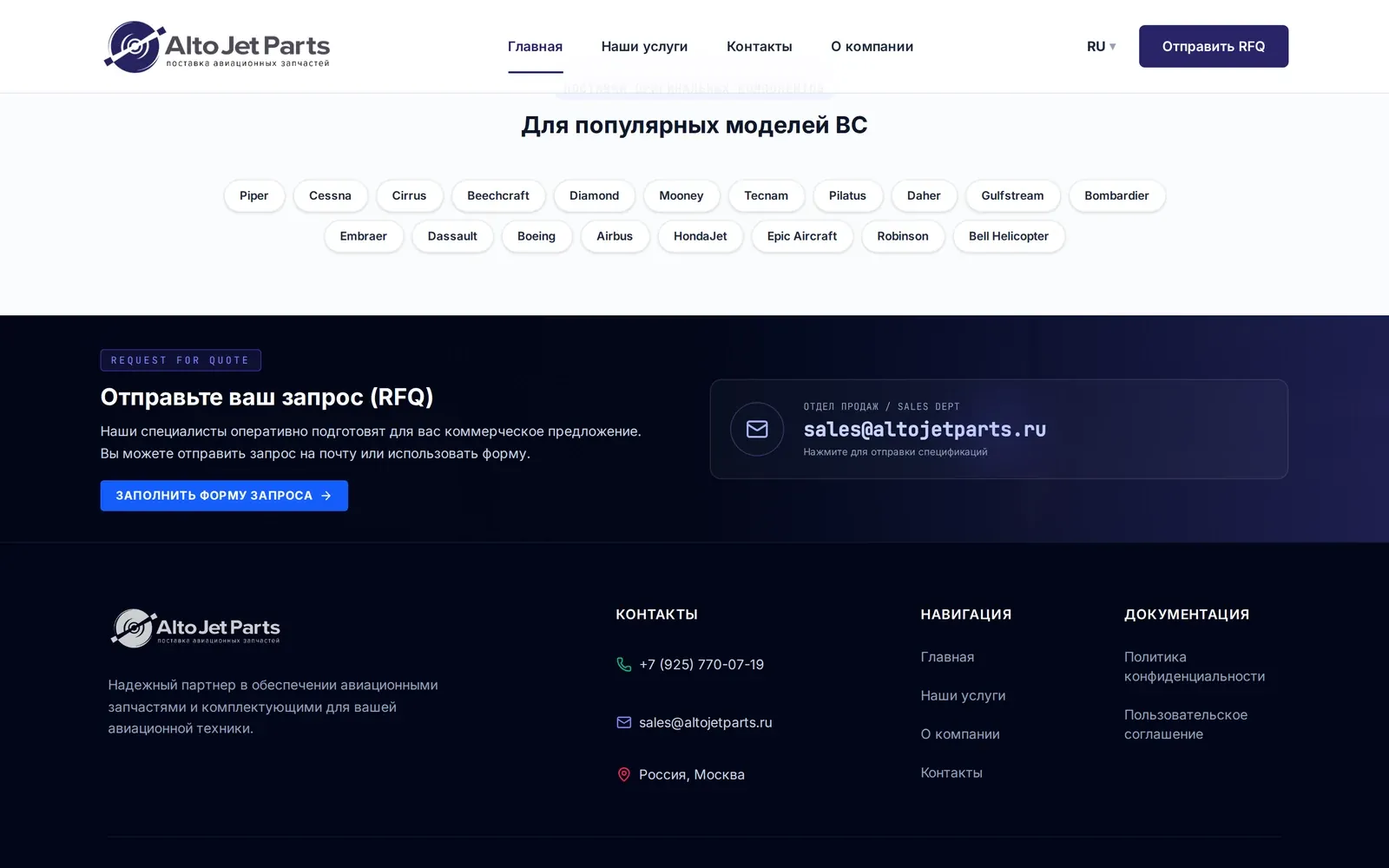Go to the Главная menu item
Viewport: 1389px width, 868px height.
click(535, 47)
